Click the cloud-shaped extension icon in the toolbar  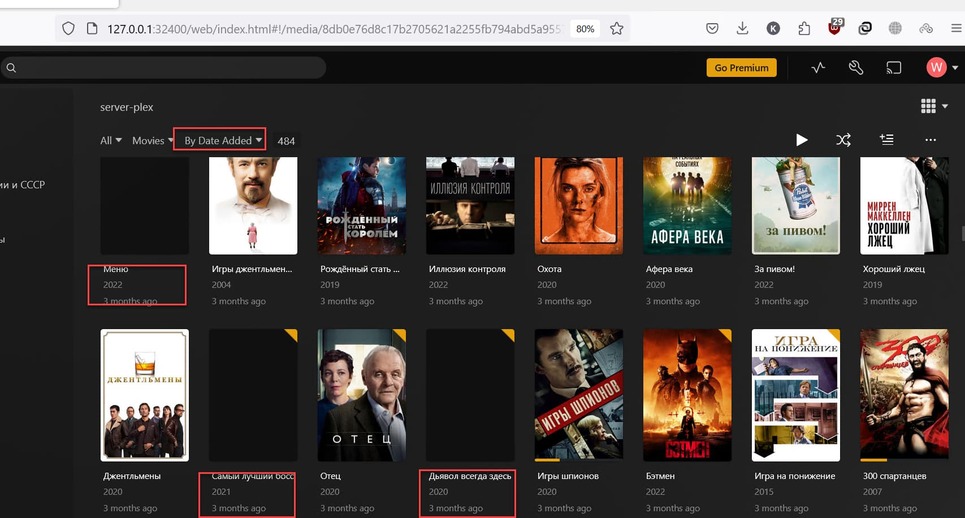926,28
